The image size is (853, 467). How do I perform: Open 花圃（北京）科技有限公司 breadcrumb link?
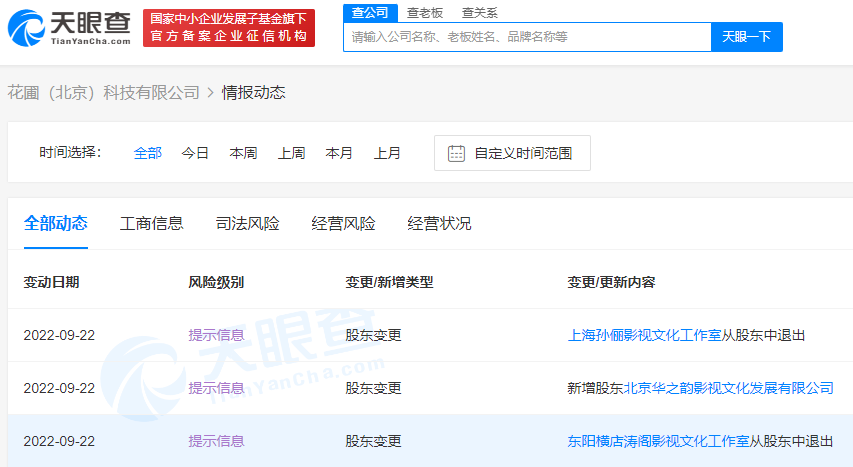103,93
